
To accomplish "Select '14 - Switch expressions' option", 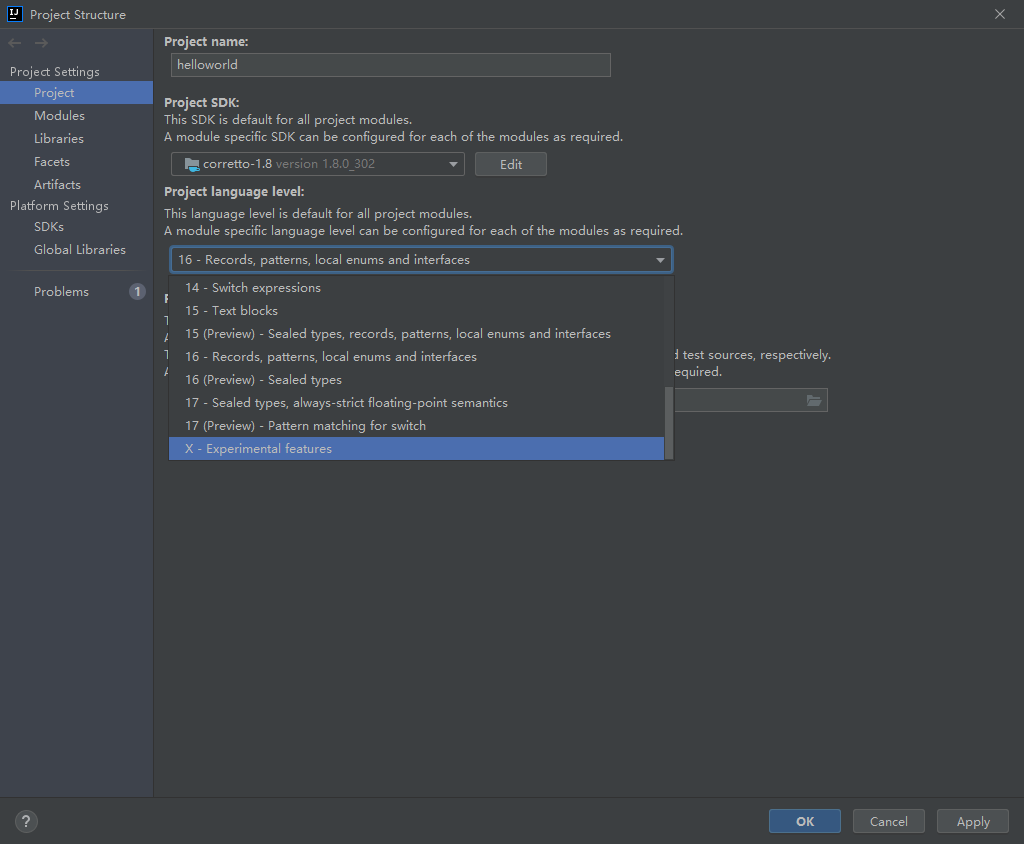I will (253, 288).
